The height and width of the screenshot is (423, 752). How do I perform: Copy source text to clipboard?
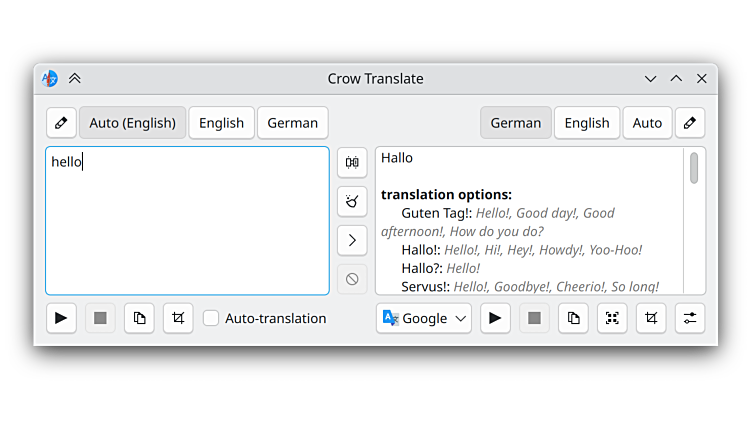pos(139,318)
